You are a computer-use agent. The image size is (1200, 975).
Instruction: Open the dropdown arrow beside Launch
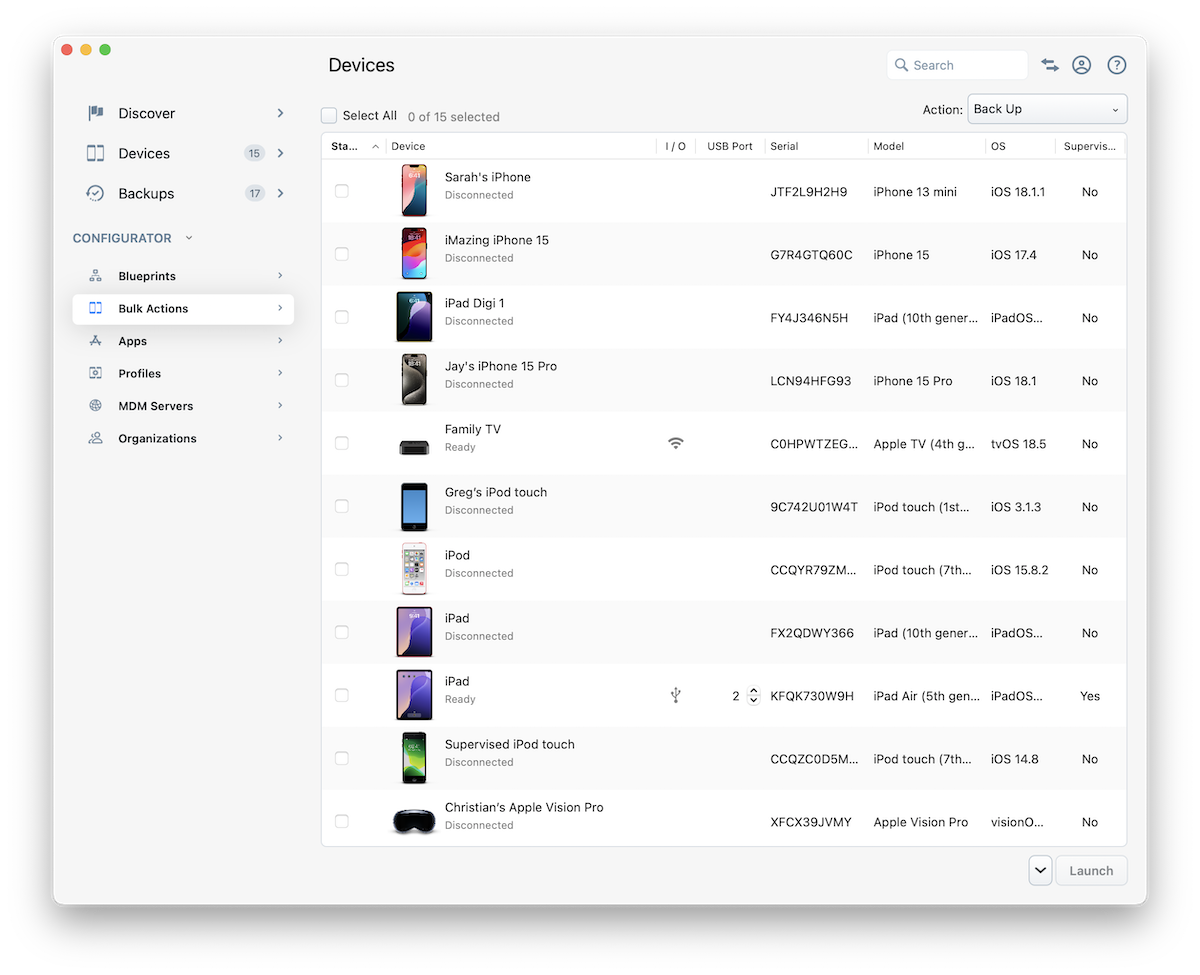1040,870
